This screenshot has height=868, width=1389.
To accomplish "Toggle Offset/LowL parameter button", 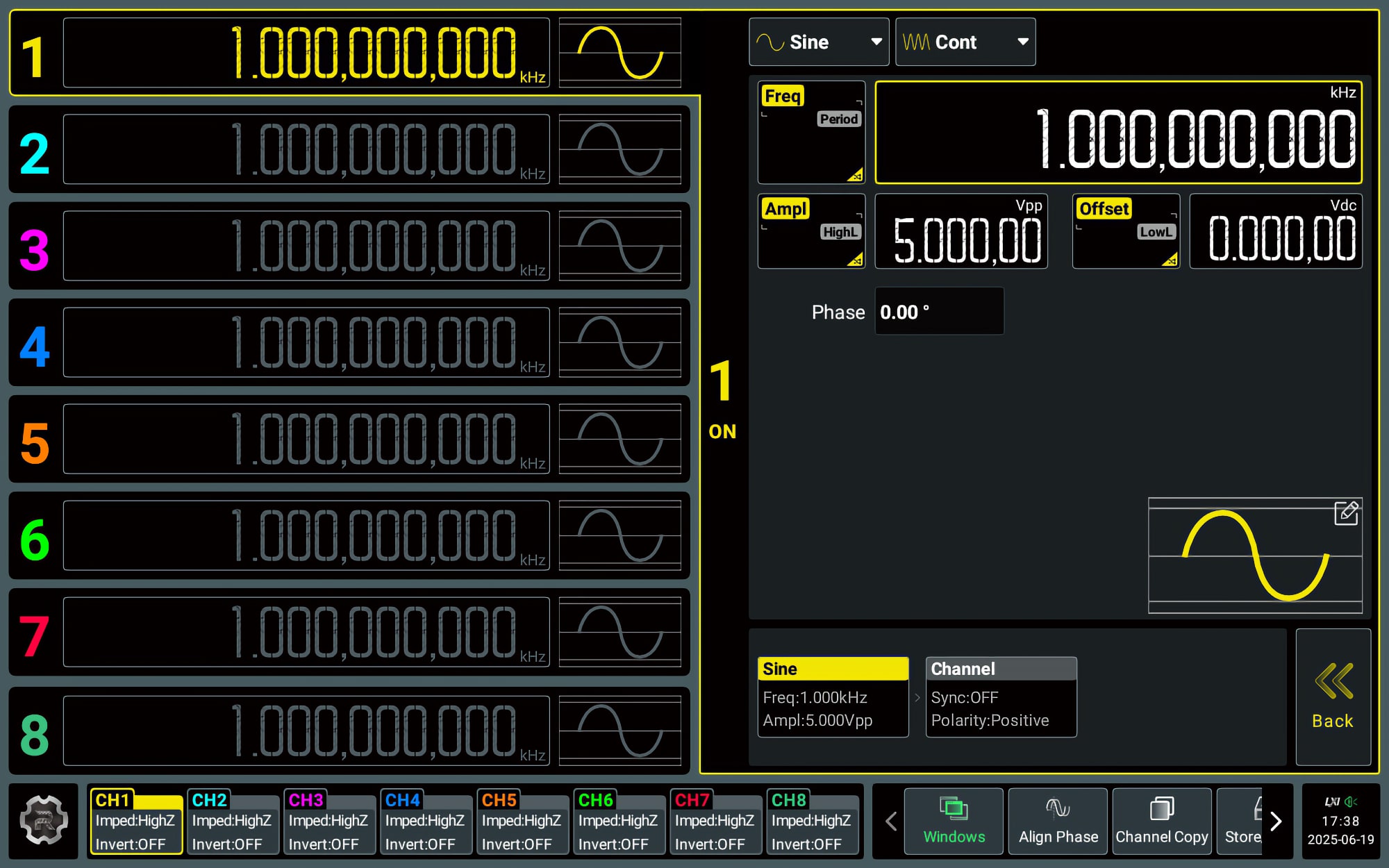I will pos(1126,231).
